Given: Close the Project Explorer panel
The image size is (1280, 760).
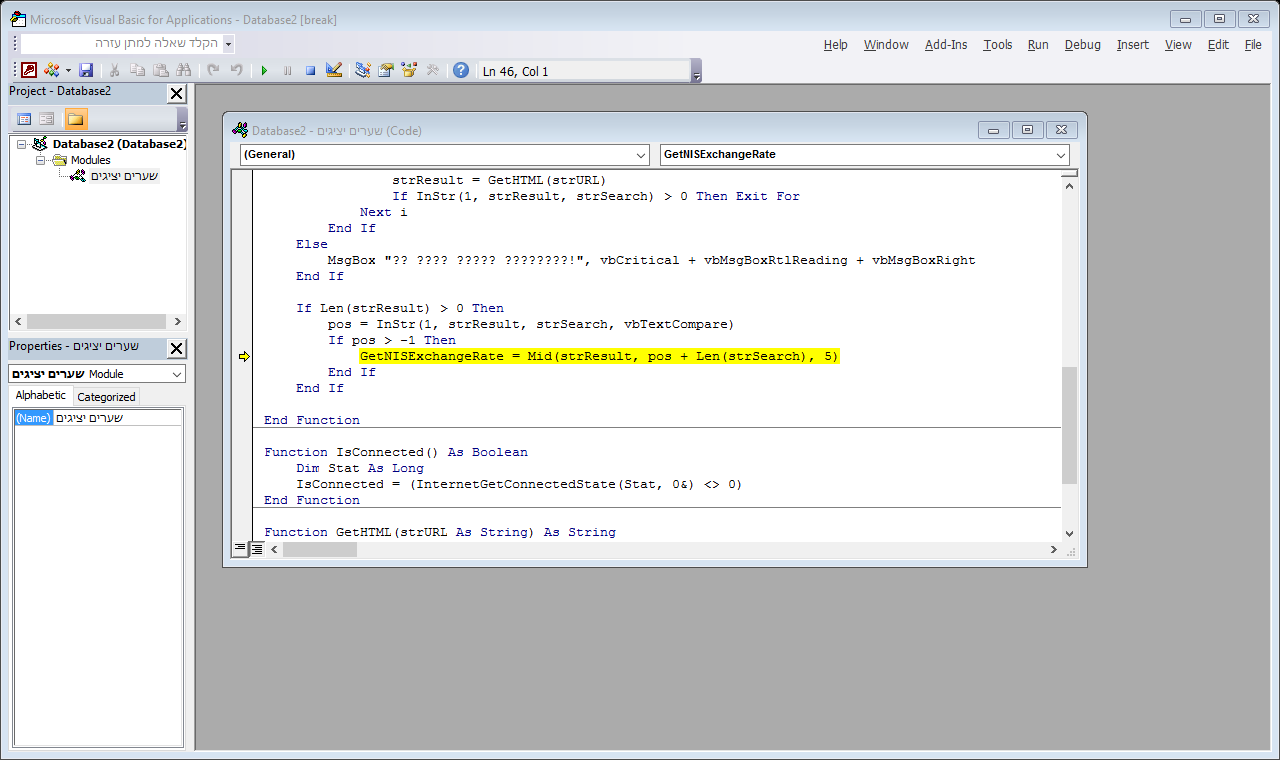Looking at the screenshot, I should pos(176,93).
